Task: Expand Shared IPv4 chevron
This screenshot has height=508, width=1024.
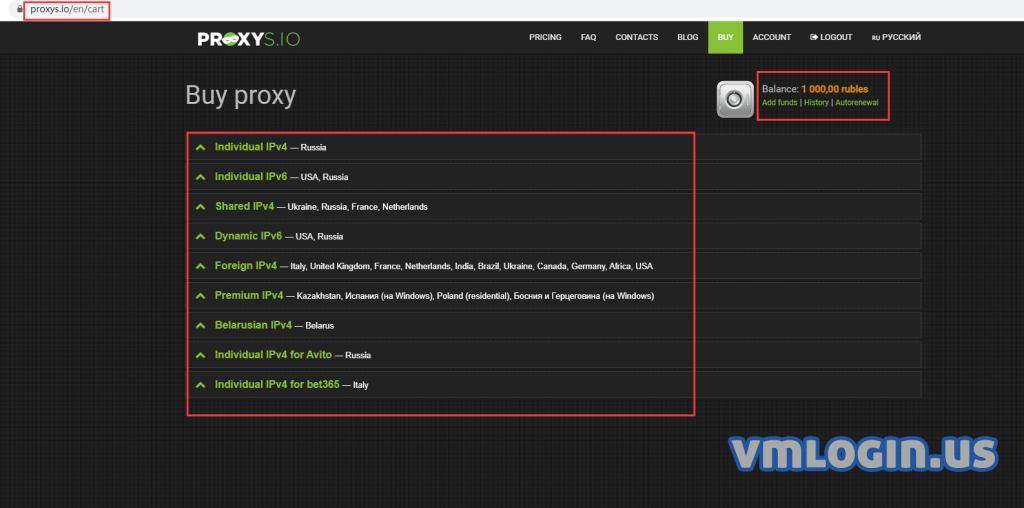Action: point(200,207)
